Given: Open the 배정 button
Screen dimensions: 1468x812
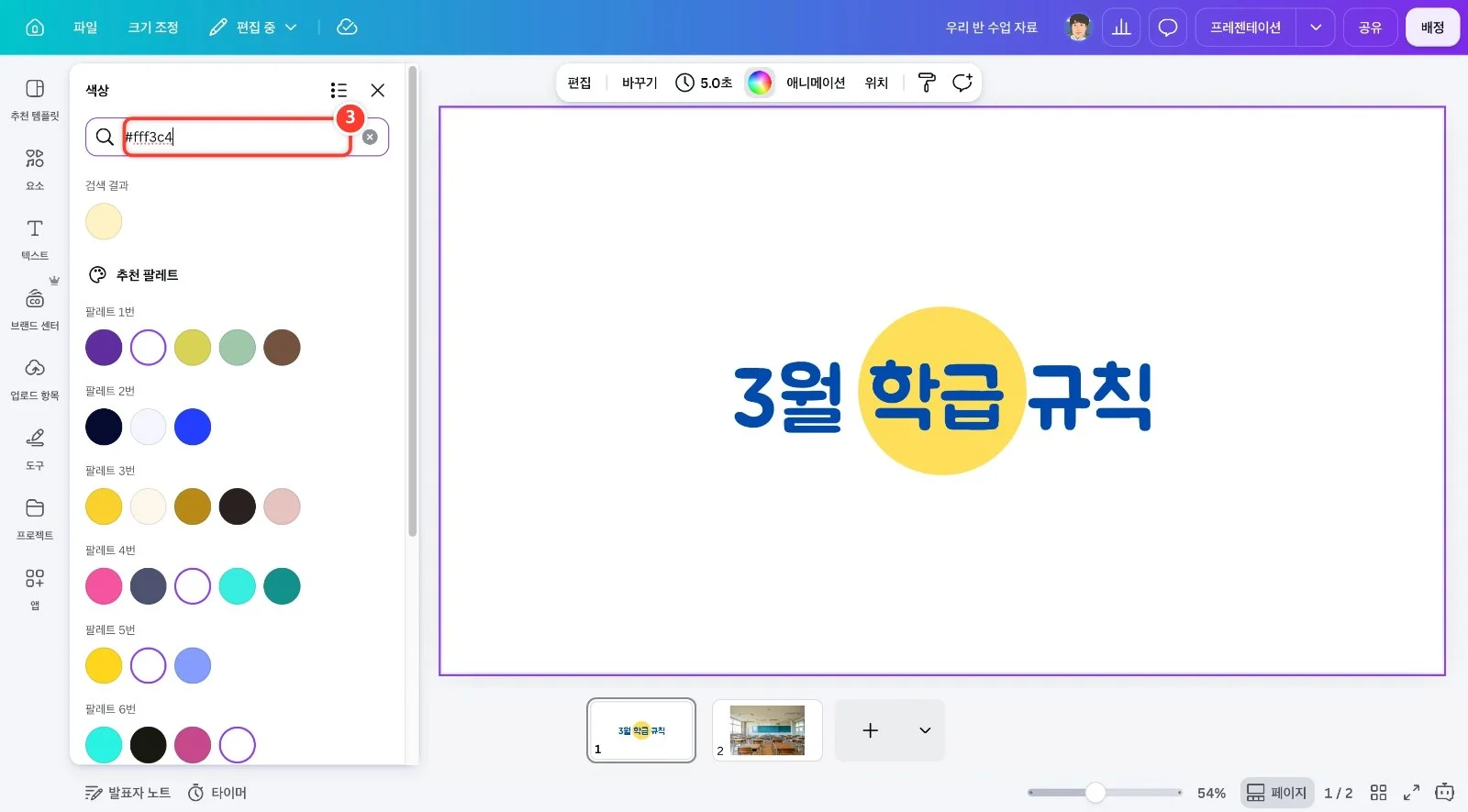Looking at the screenshot, I should click(1432, 28).
